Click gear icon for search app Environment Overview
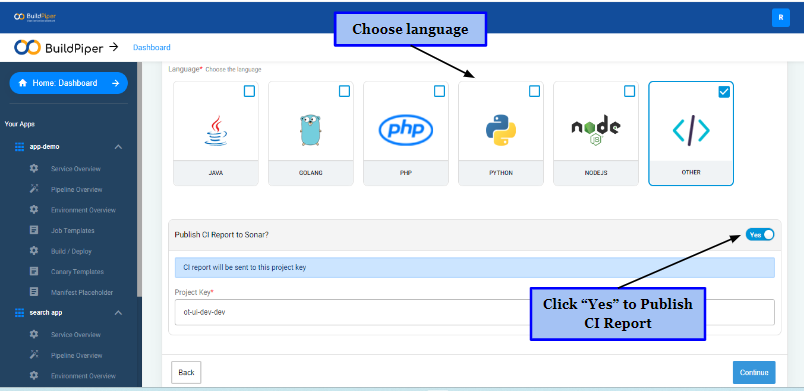This screenshot has width=804, height=391. coord(34,375)
